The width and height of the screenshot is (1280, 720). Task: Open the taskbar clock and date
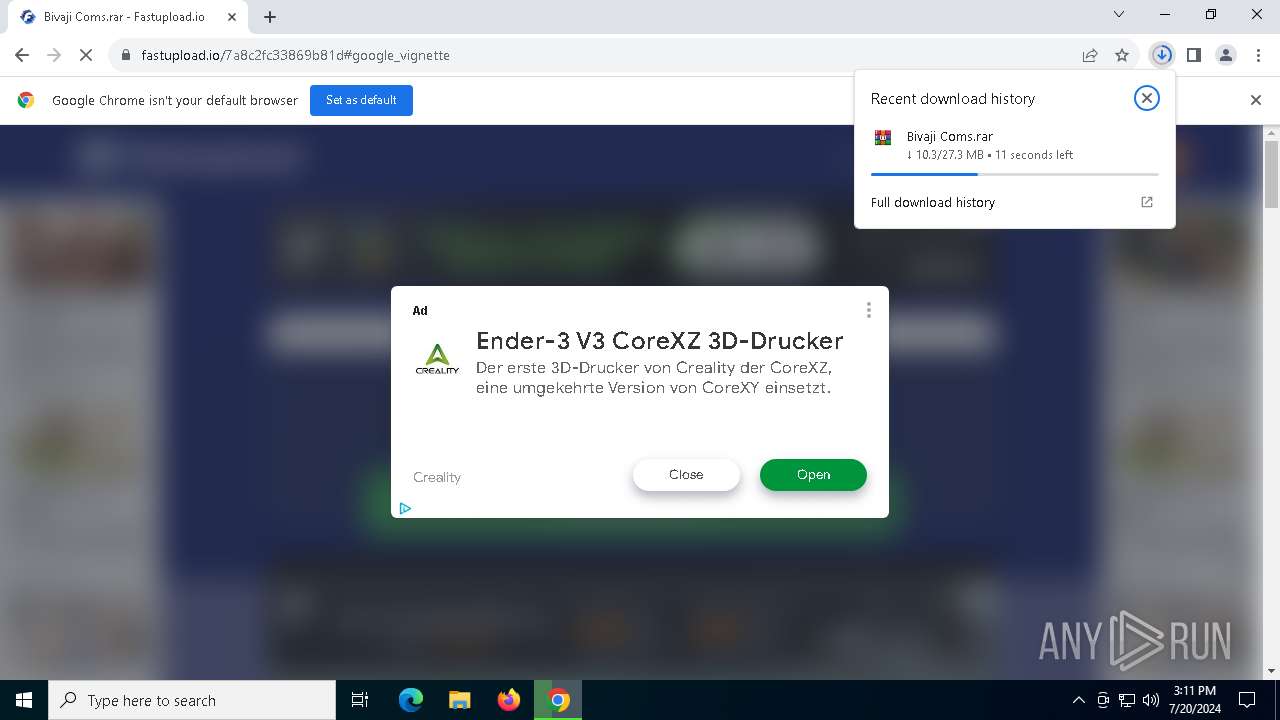pyautogui.click(x=1195, y=700)
